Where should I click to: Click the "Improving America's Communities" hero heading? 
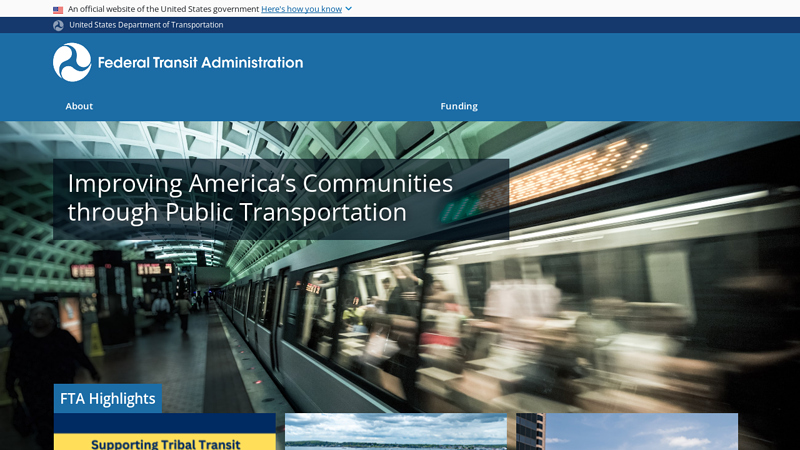click(260, 198)
